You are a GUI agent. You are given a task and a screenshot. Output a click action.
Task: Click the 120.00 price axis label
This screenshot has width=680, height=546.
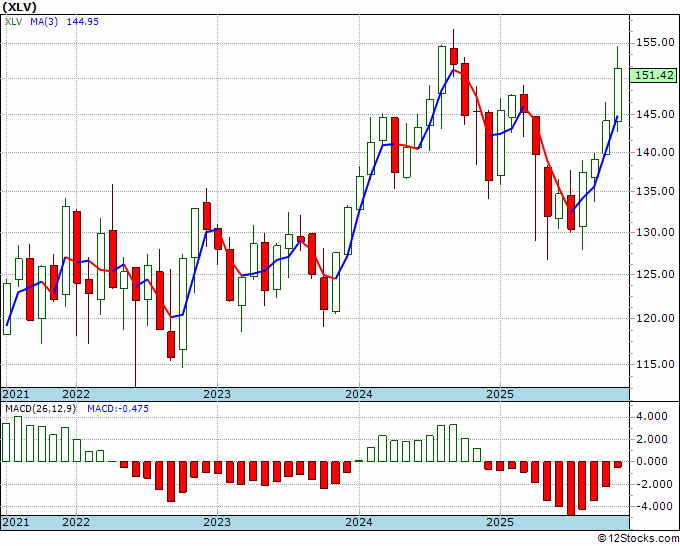click(654, 318)
